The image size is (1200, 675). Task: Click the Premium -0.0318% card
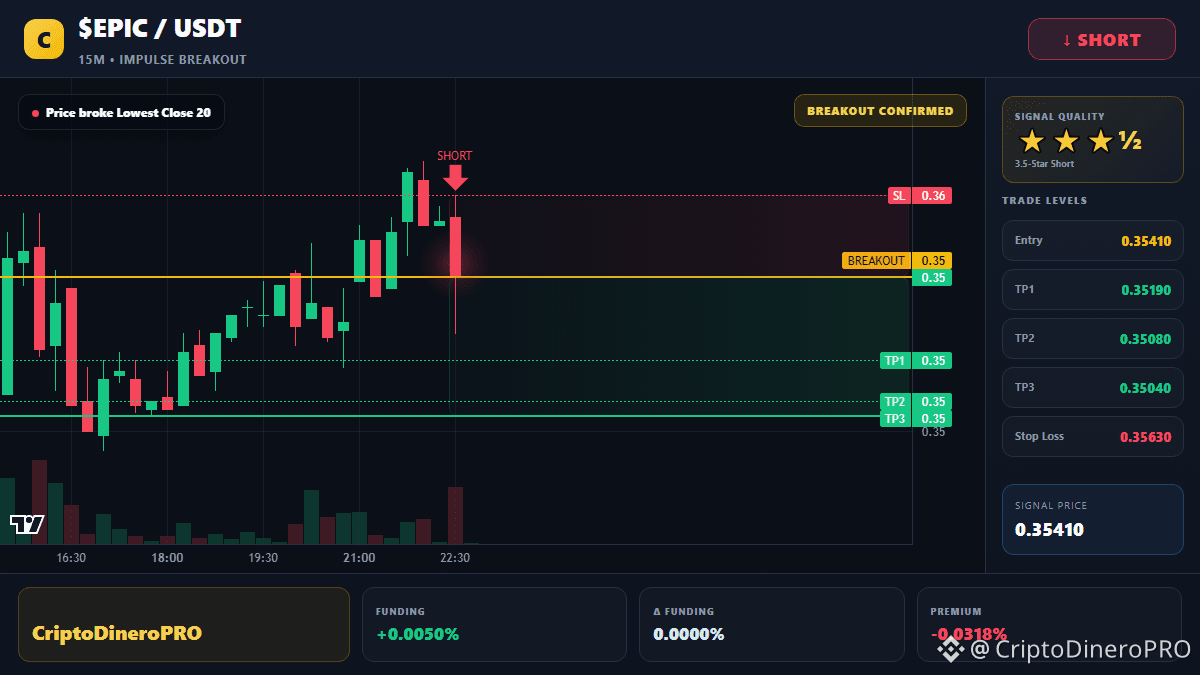(x=1049, y=624)
